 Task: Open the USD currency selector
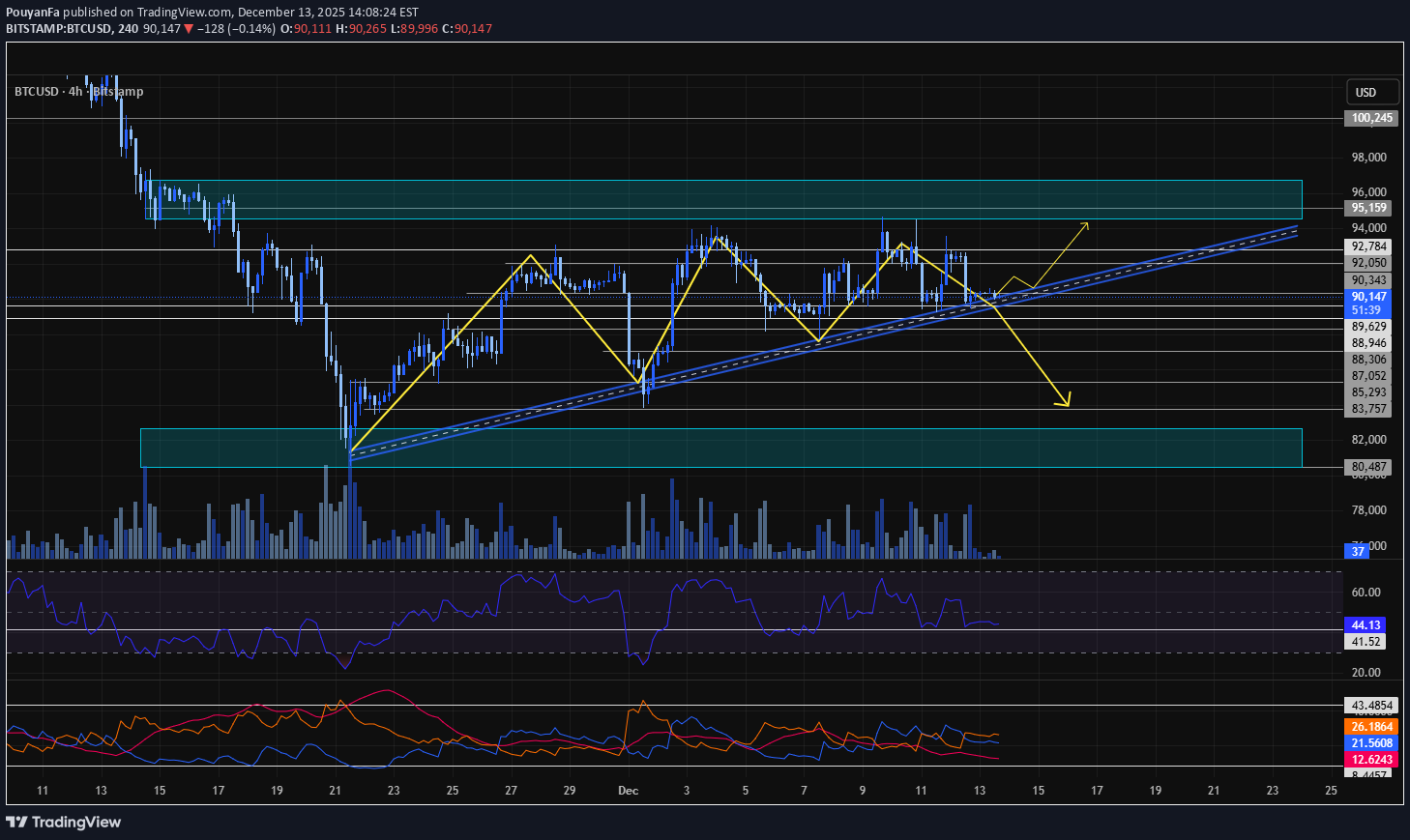(x=1371, y=92)
